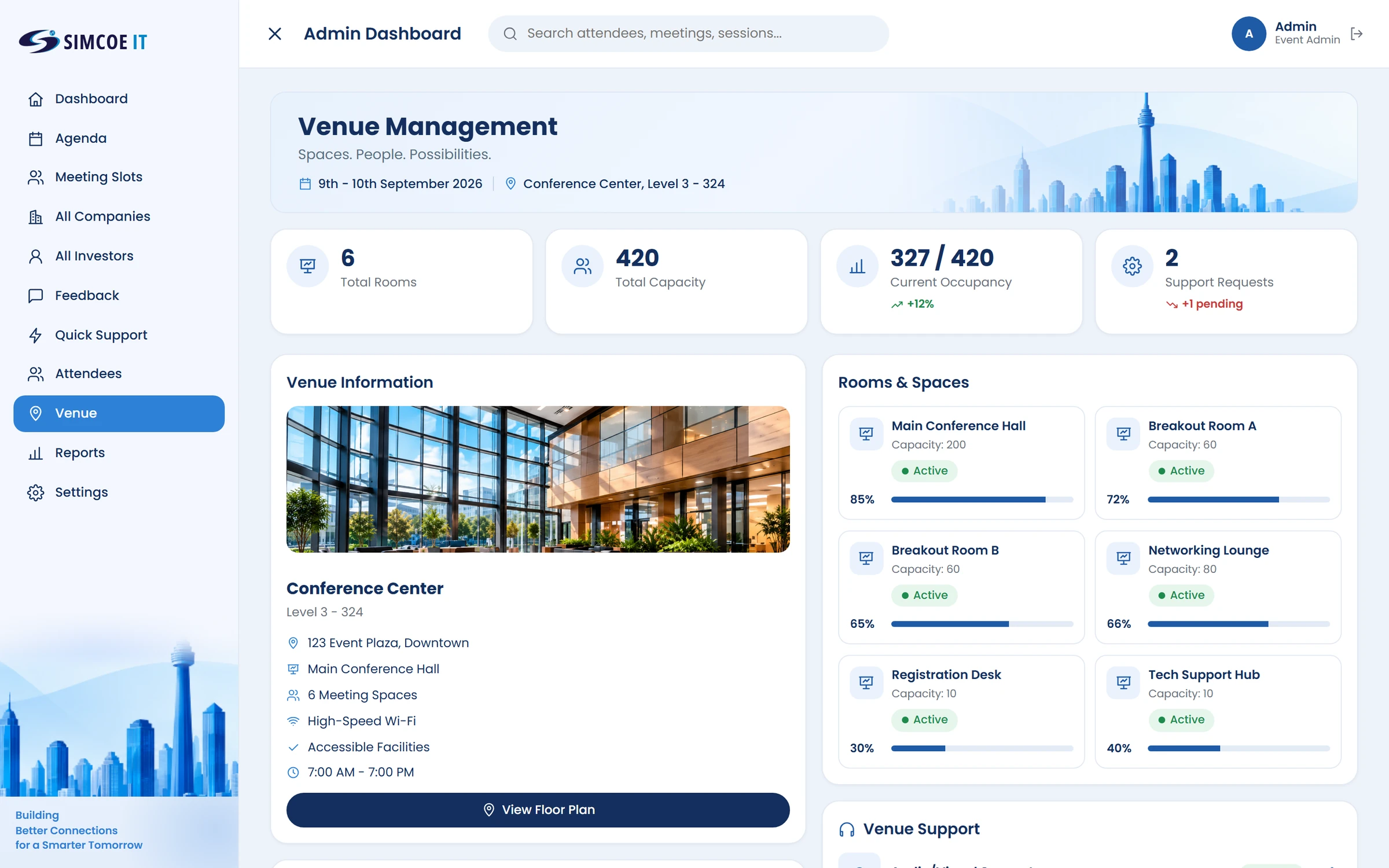Click the search magnifier icon
Viewport: 1389px width, 868px height.
[x=510, y=34]
